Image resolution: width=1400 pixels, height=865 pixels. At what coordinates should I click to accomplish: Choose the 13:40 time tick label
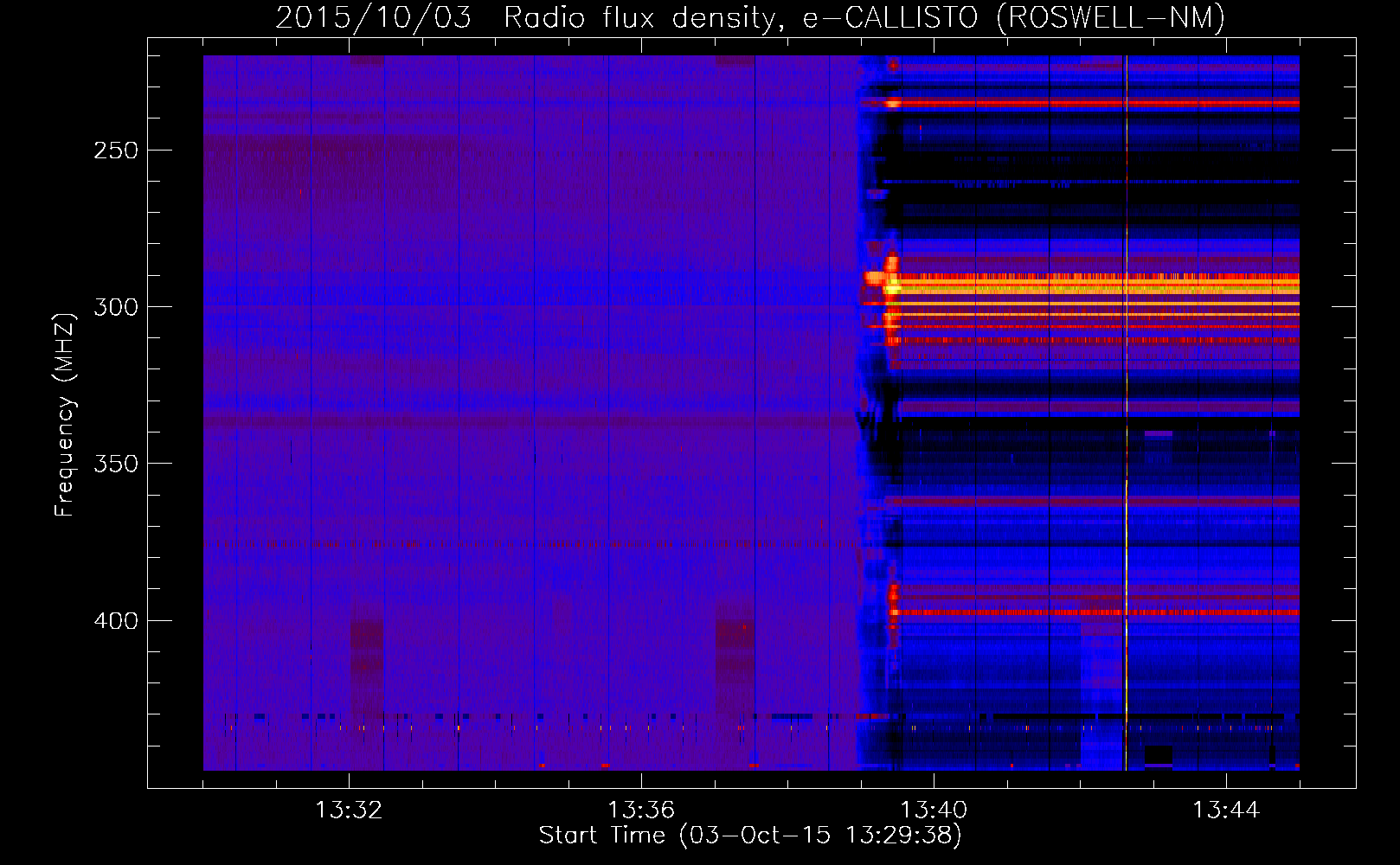pyautogui.click(x=934, y=811)
